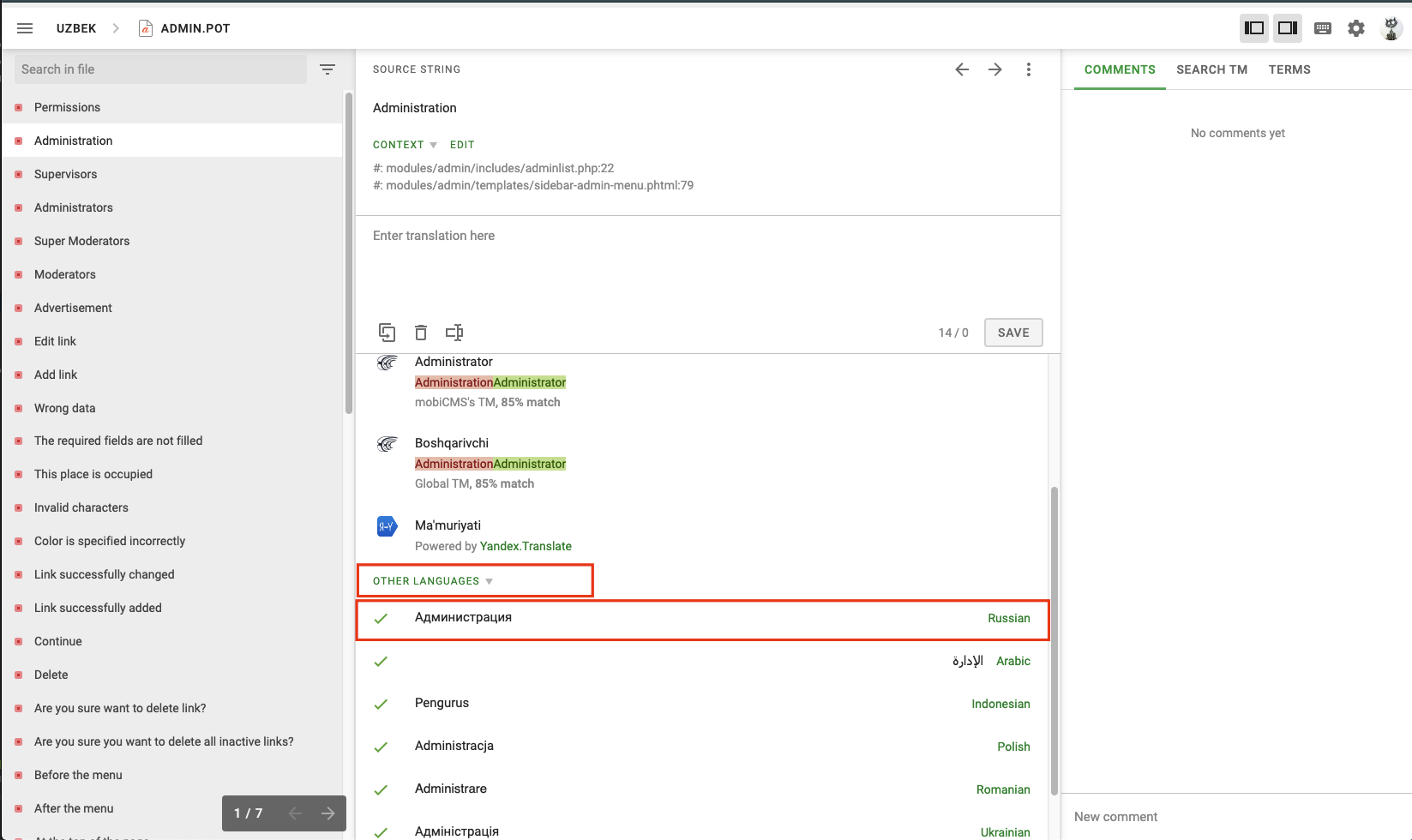Click the Search in file field

[x=160, y=69]
